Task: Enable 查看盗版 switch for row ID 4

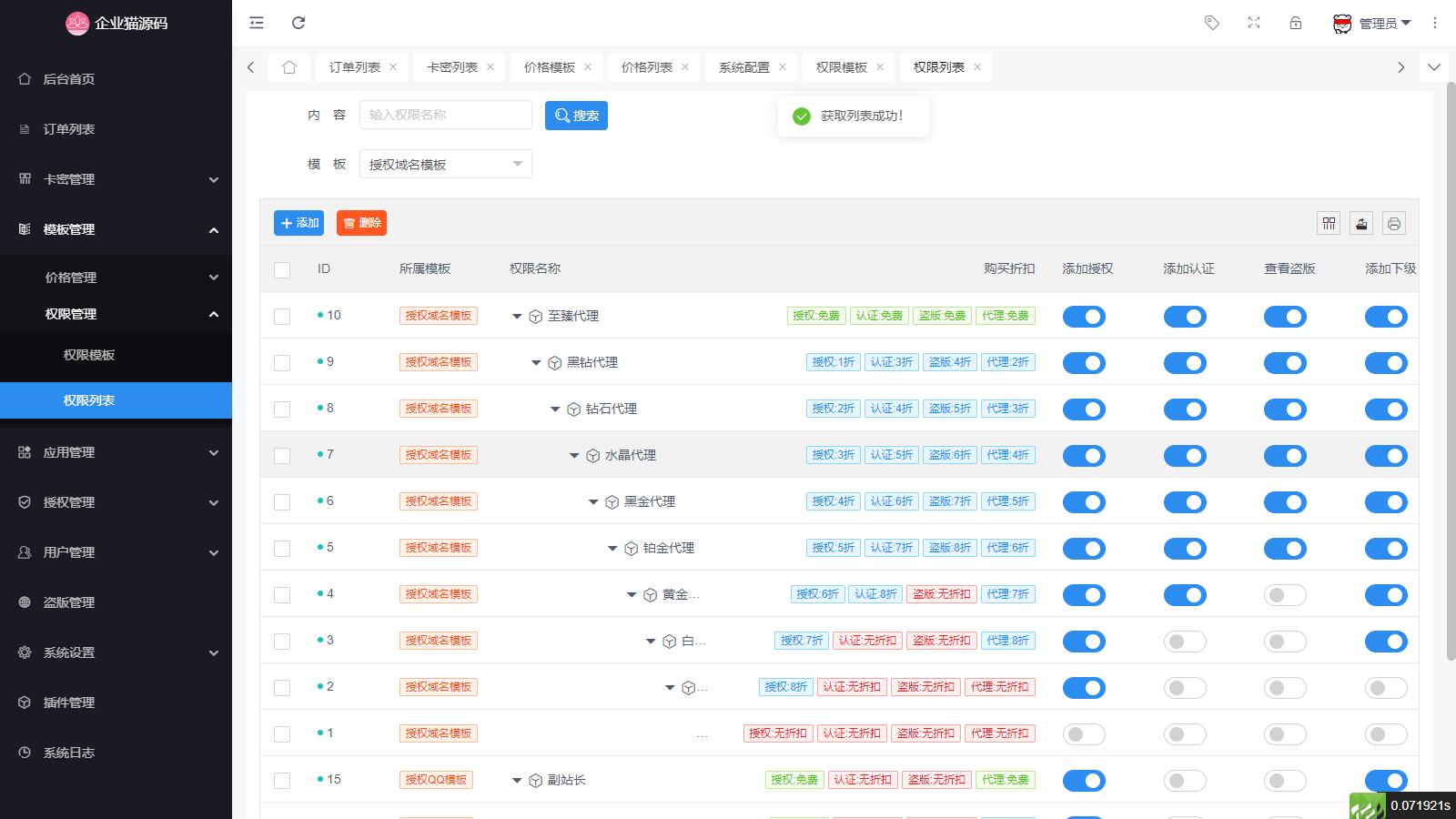Action: tap(1285, 595)
